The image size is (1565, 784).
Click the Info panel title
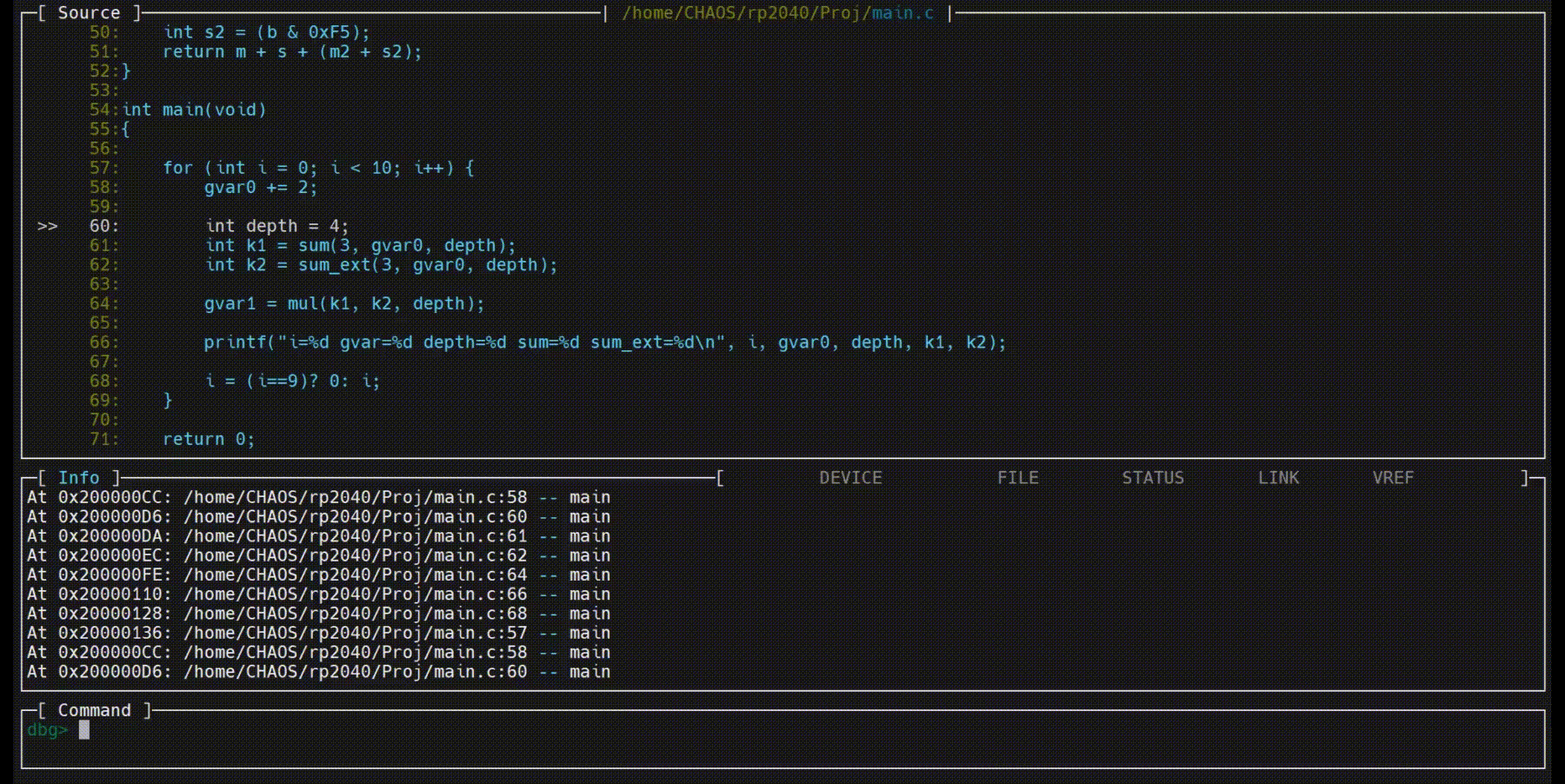pyautogui.click(x=78, y=478)
